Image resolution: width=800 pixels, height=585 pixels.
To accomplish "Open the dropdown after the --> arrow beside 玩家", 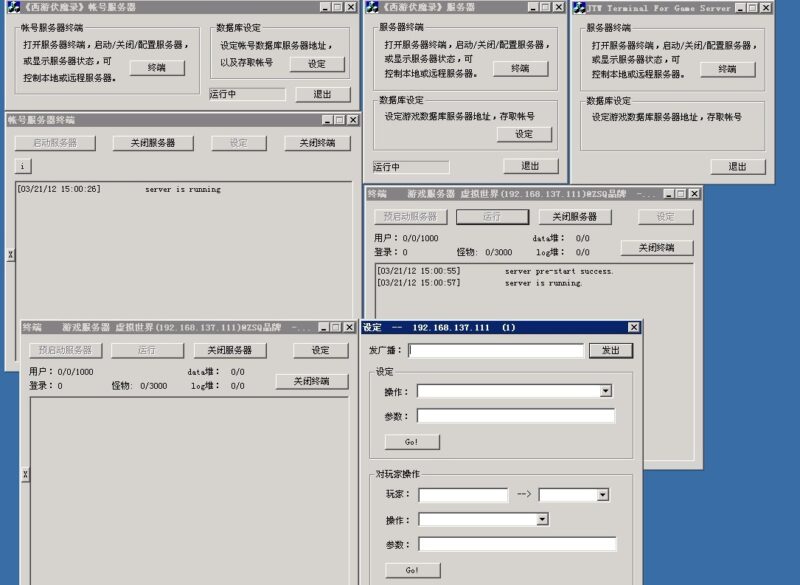I will click(603, 494).
